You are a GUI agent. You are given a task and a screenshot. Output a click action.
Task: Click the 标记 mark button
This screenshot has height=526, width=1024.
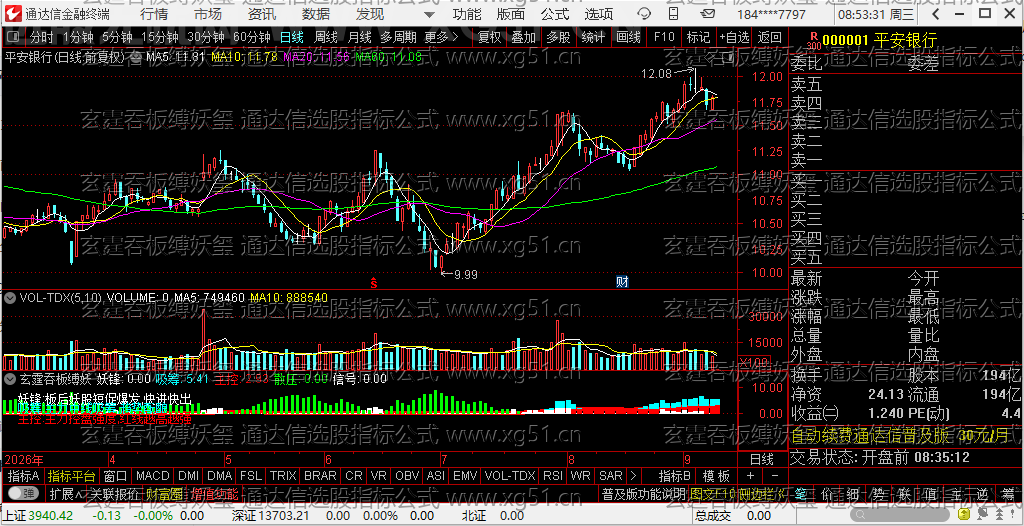point(698,37)
